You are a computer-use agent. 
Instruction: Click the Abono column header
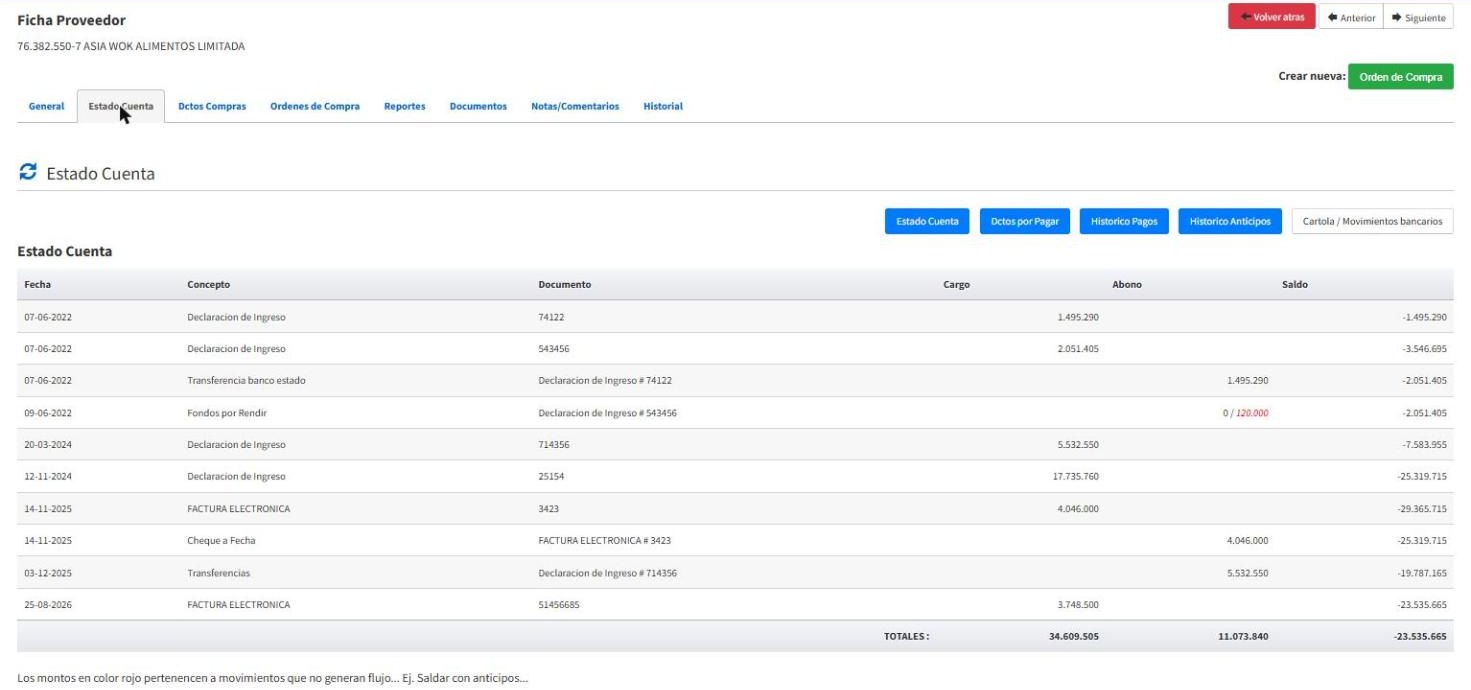tap(1127, 285)
